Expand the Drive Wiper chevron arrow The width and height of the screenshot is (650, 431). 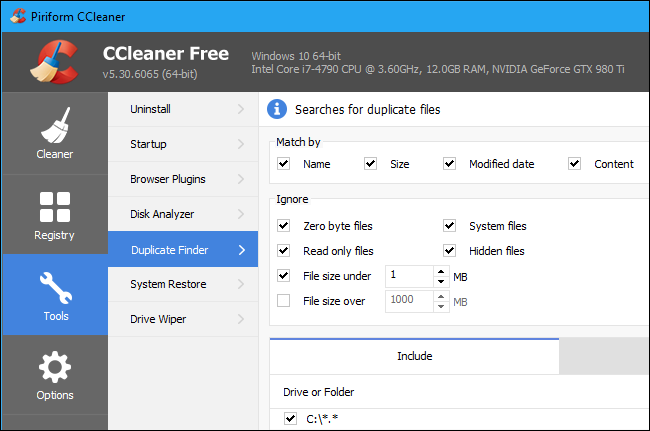coord(241,319)
